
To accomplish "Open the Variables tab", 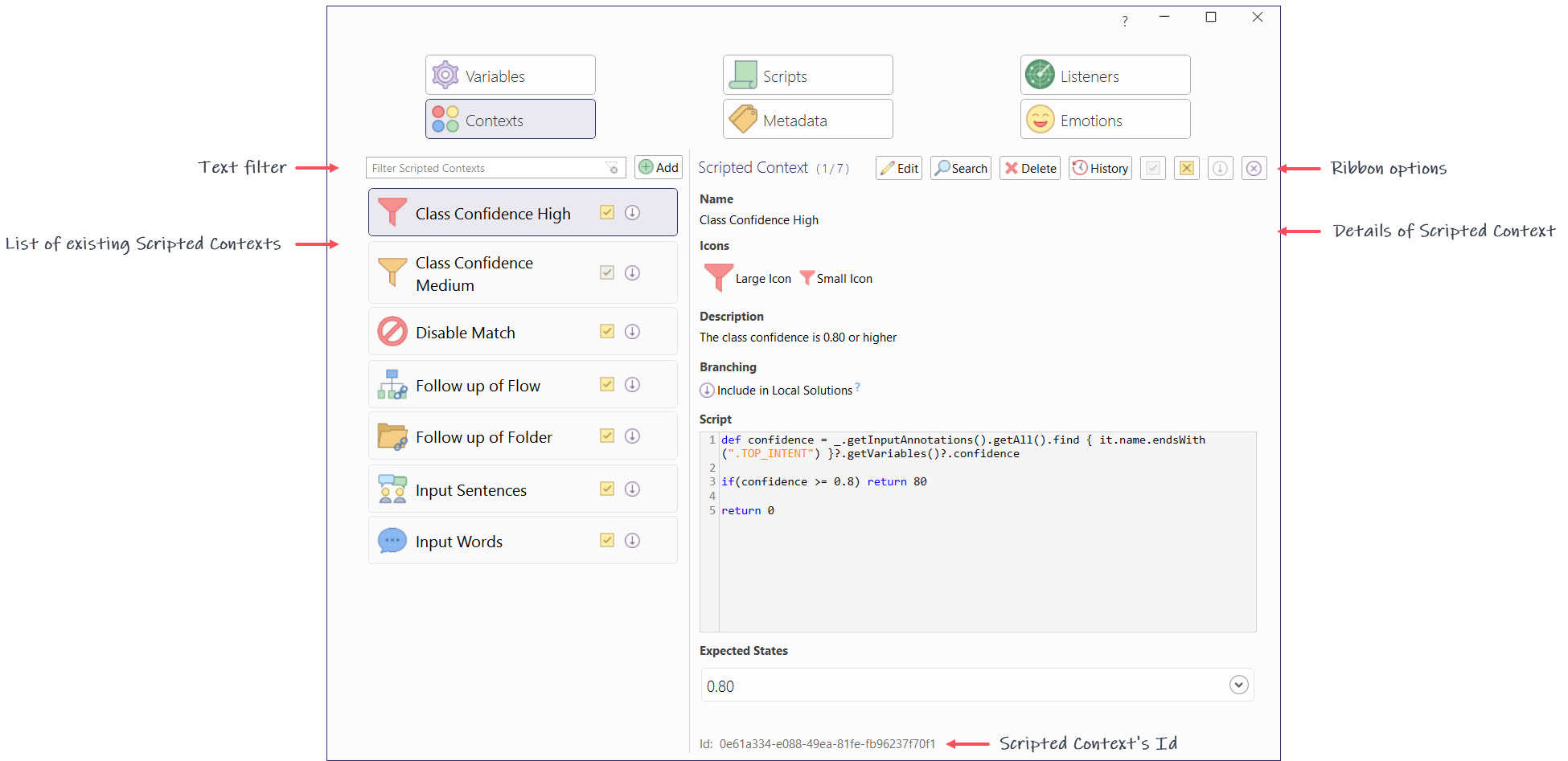I will [x=510, y=76].
